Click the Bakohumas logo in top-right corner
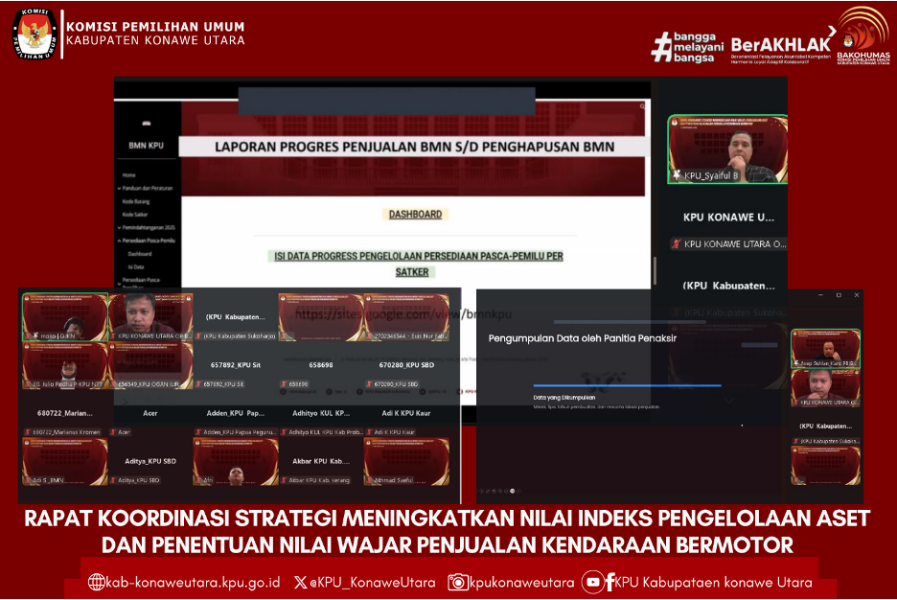 click(862, 35)
